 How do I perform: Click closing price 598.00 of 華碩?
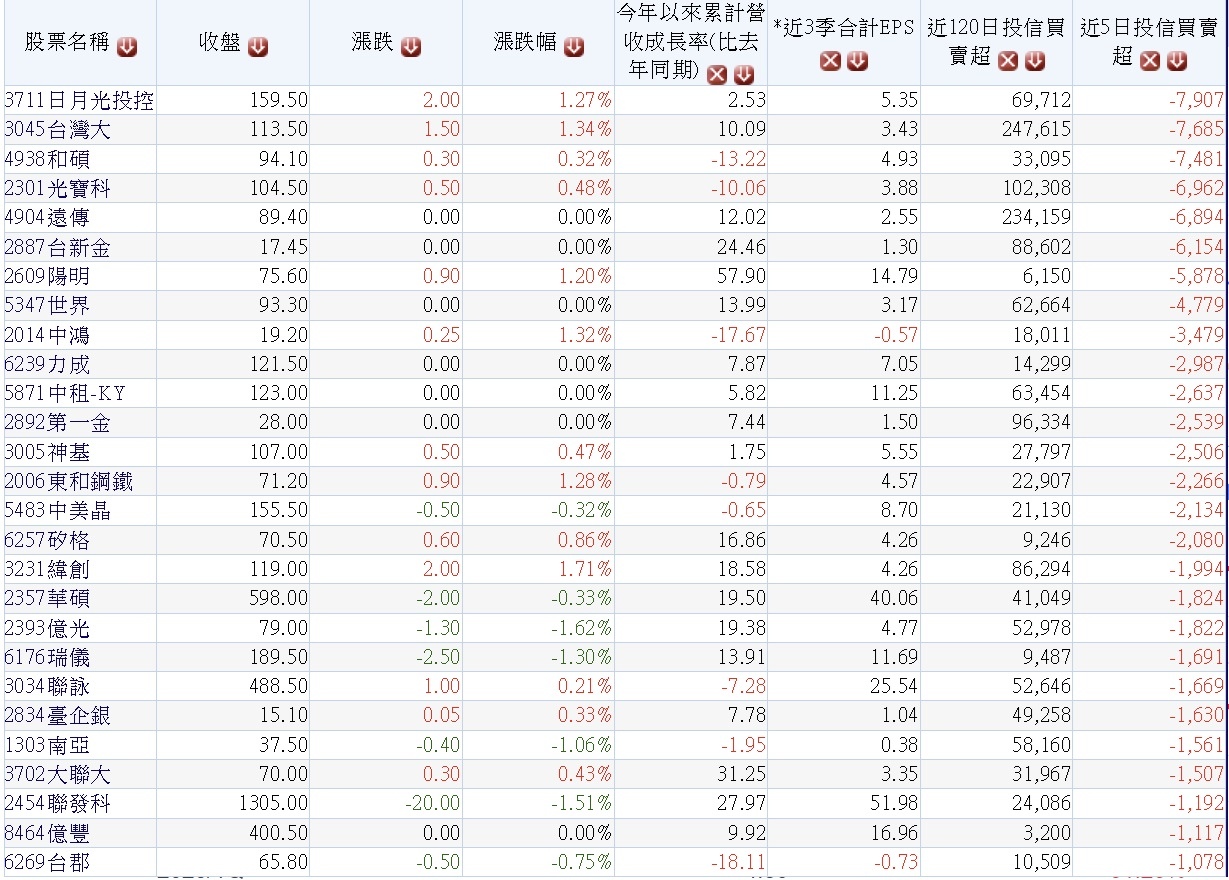pos(279,599)
